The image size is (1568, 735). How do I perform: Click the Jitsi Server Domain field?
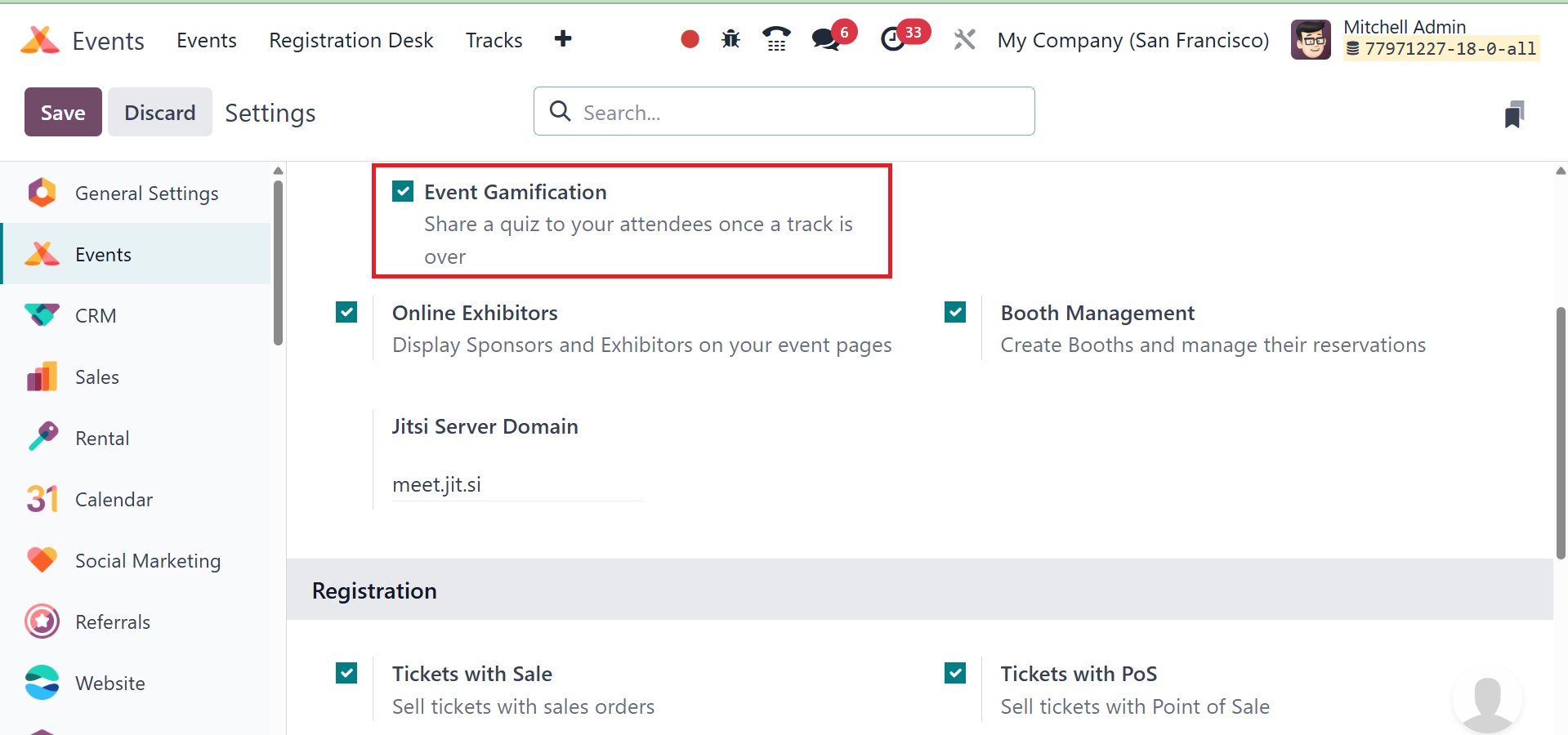tap(517, 484)
